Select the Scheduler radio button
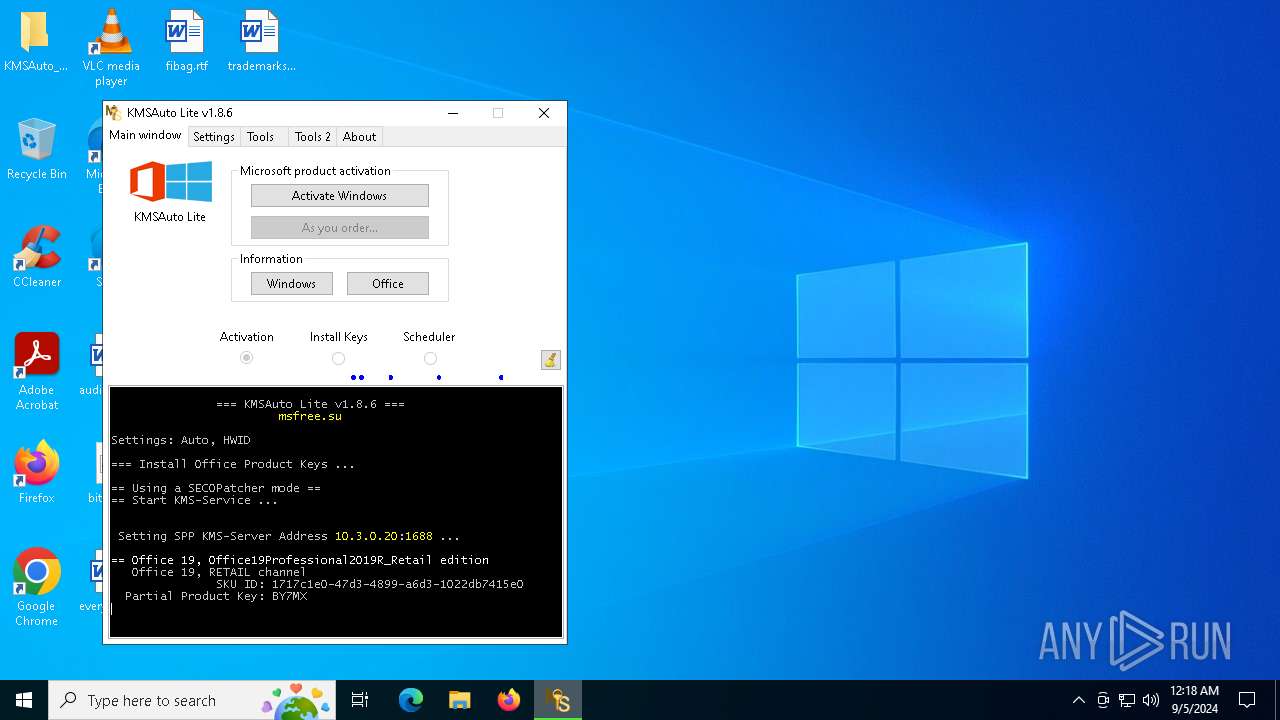 pos(430,358)
